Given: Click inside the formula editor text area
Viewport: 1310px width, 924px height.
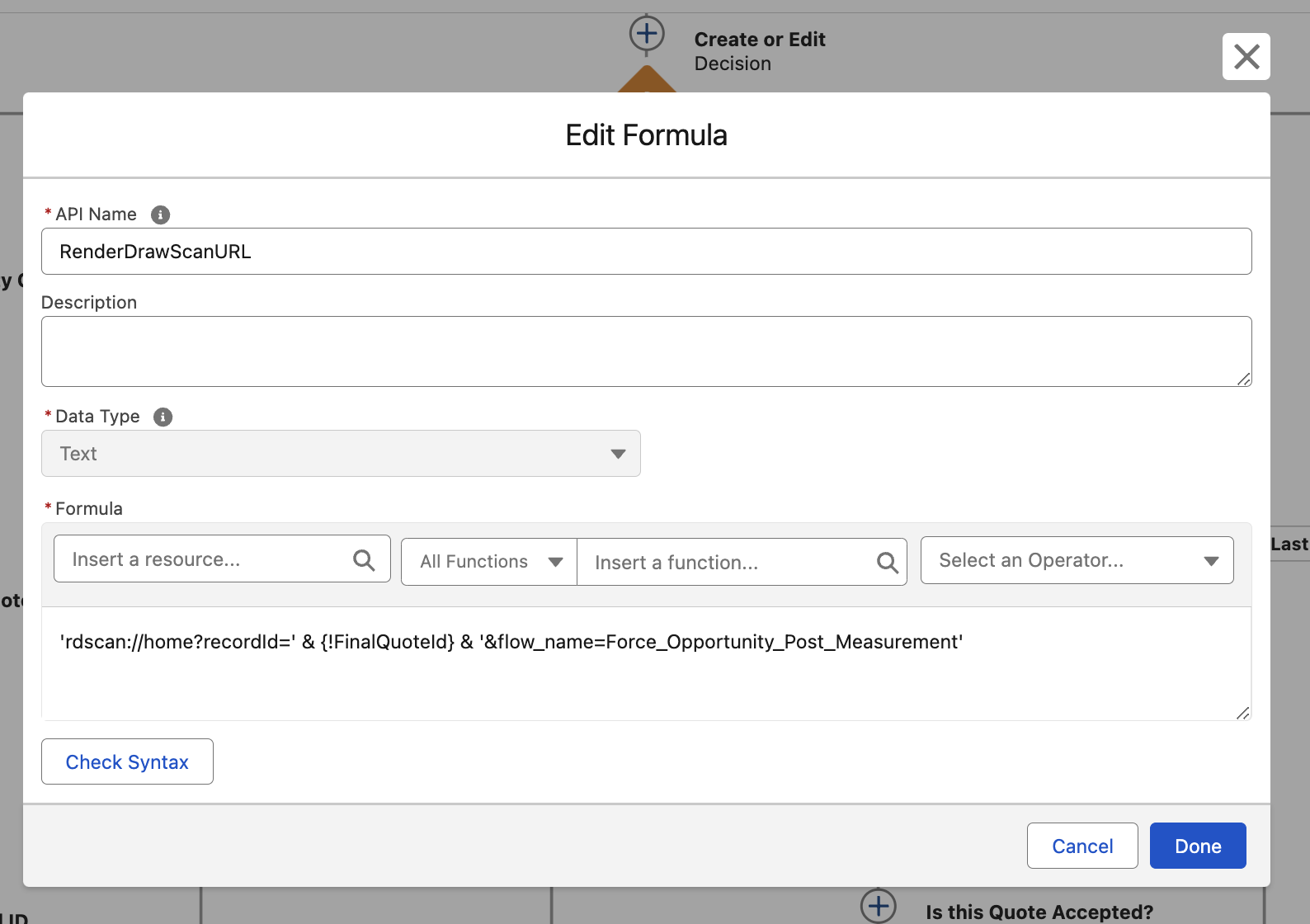Looking at the screenshot, I should point(646,676).
